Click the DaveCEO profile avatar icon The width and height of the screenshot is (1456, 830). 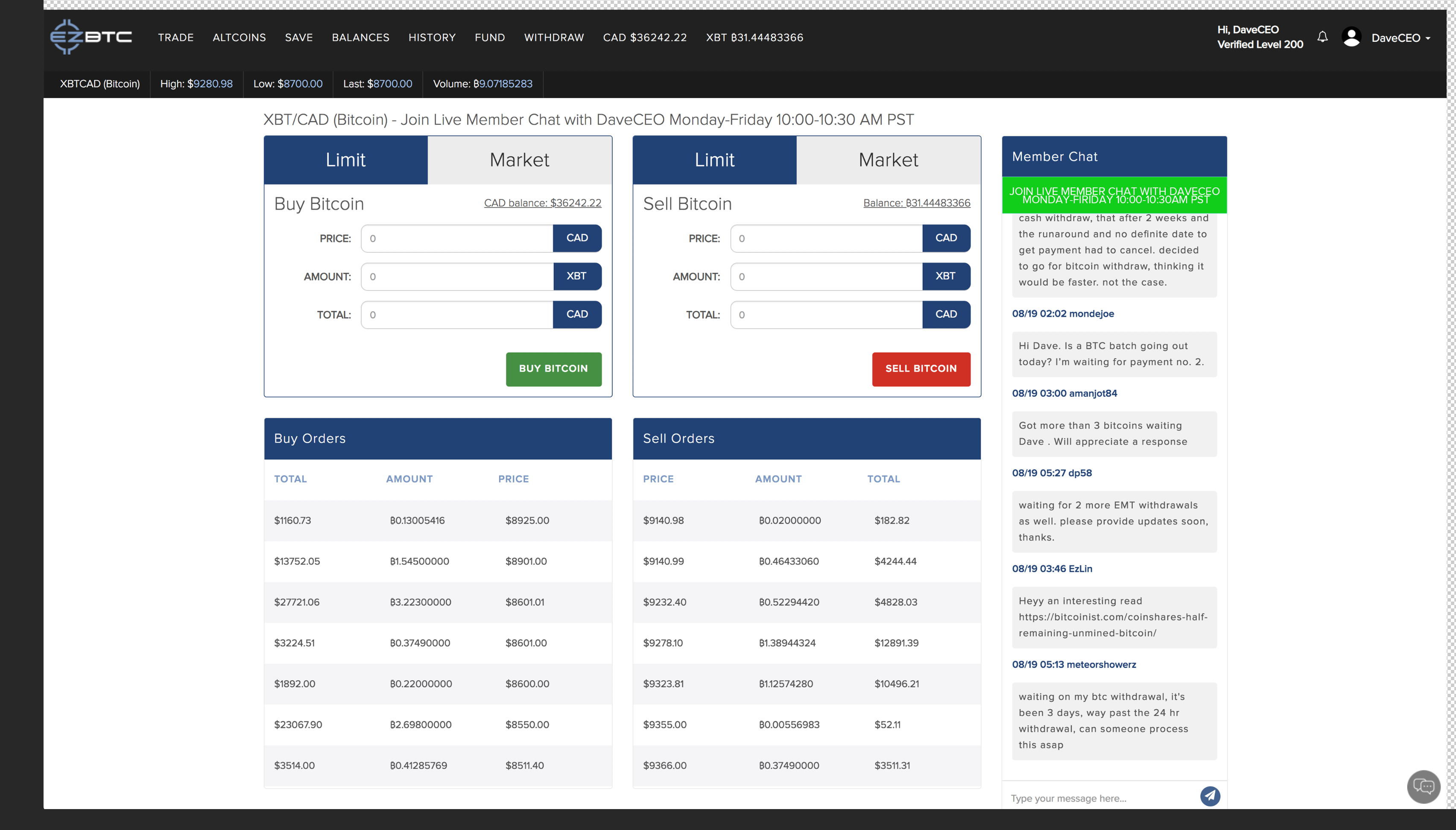pos(1351,37)
